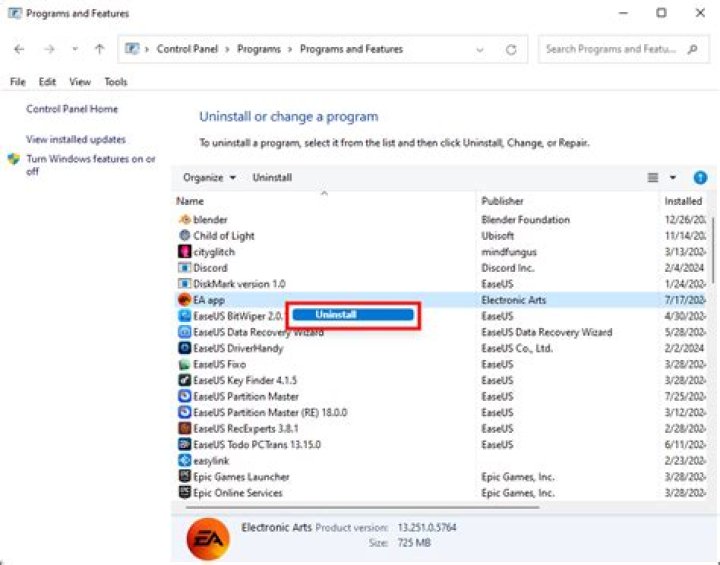Click the EaseUS Key Finder icon
Viewport: 720px width, 565px height.
184,380
